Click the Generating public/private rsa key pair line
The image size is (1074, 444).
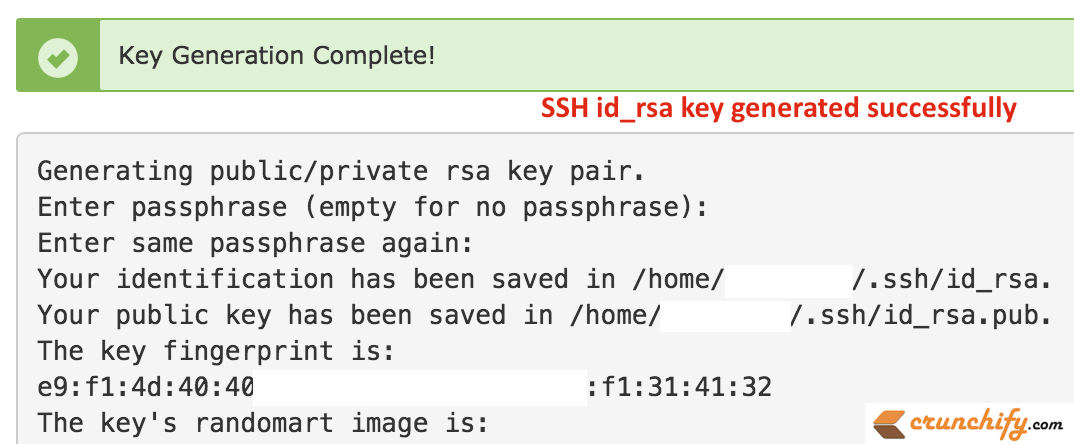pos(341,171)
